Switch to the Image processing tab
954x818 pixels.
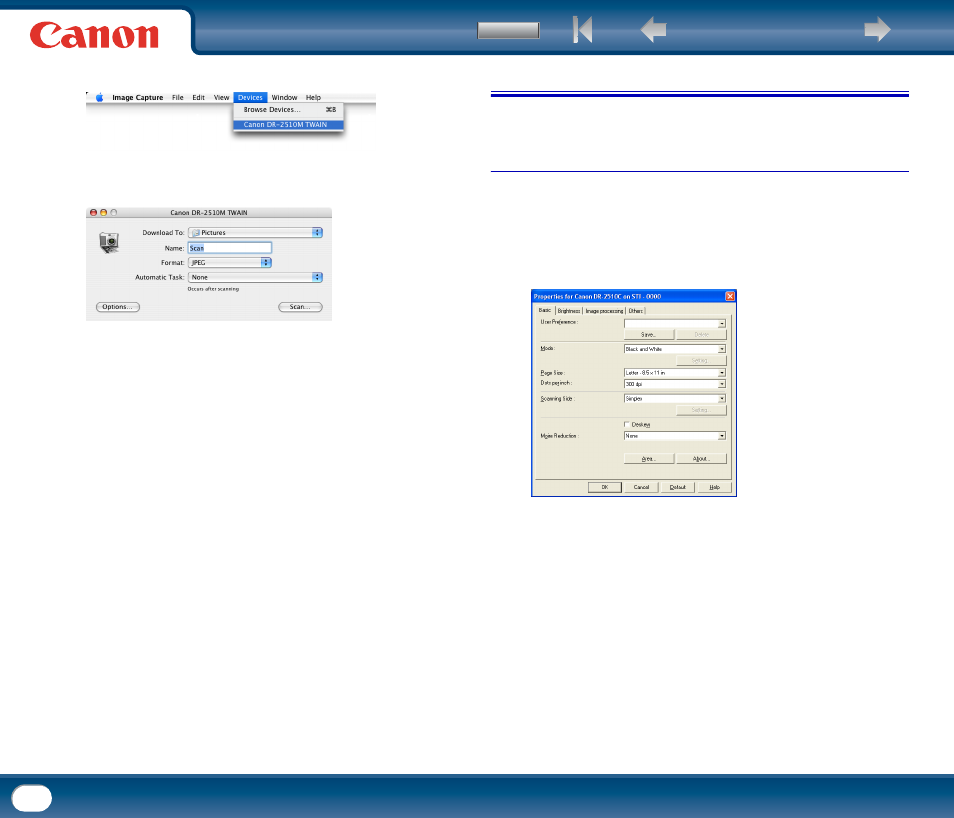pyautogui.click(x=604, y=311)
